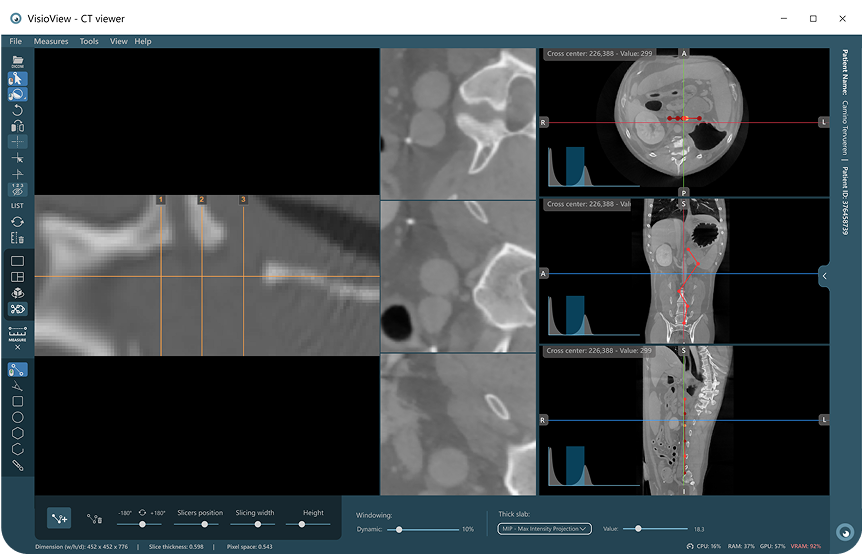Click the refresh/sync circular arrows icon
This screenshot has height=554, width=862.
pyautogui.click(x=18, y=221)
